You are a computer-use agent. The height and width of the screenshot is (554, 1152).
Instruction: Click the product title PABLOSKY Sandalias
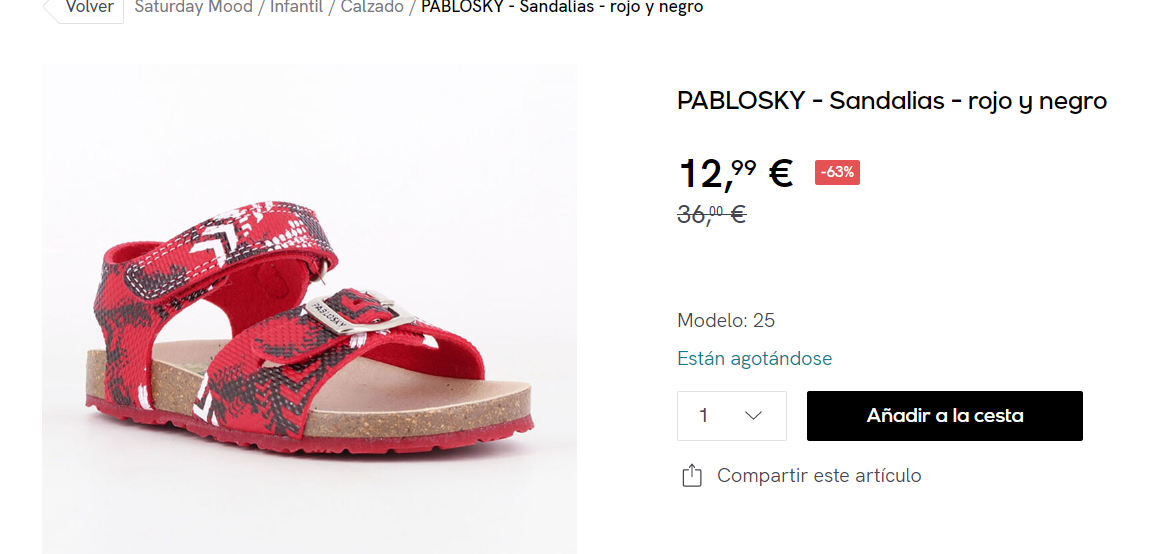(892, 101)
